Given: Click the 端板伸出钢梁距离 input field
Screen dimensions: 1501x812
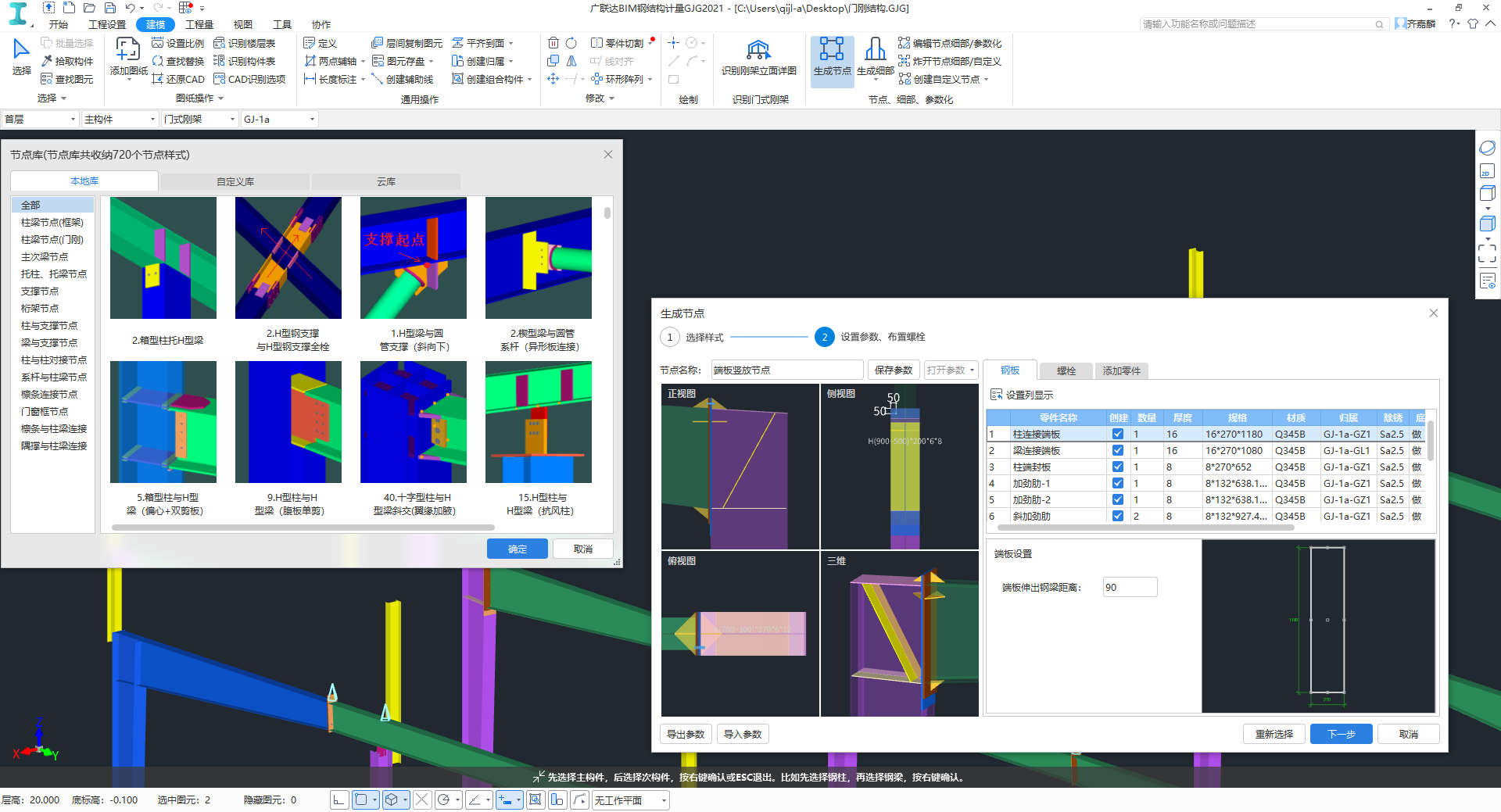Looking at the screenshot, I should pos(1130,588).
